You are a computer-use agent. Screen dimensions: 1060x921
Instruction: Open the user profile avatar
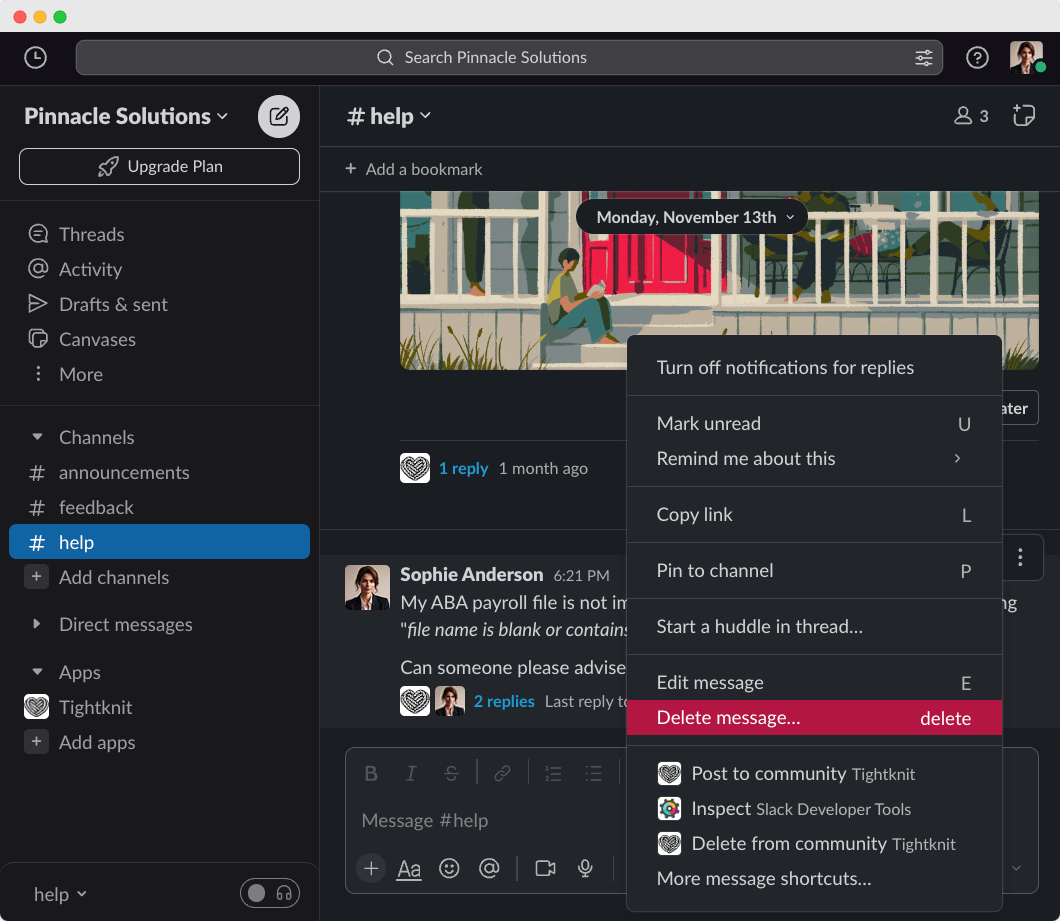(x=1026, y=57)
